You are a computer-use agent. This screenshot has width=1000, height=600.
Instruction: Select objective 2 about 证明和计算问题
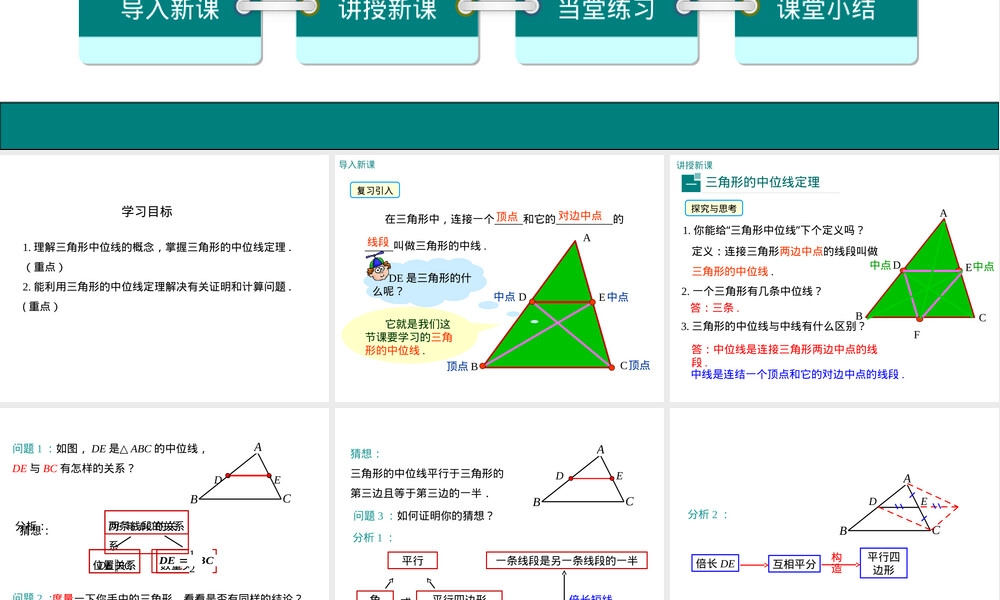tap(157, 296)
